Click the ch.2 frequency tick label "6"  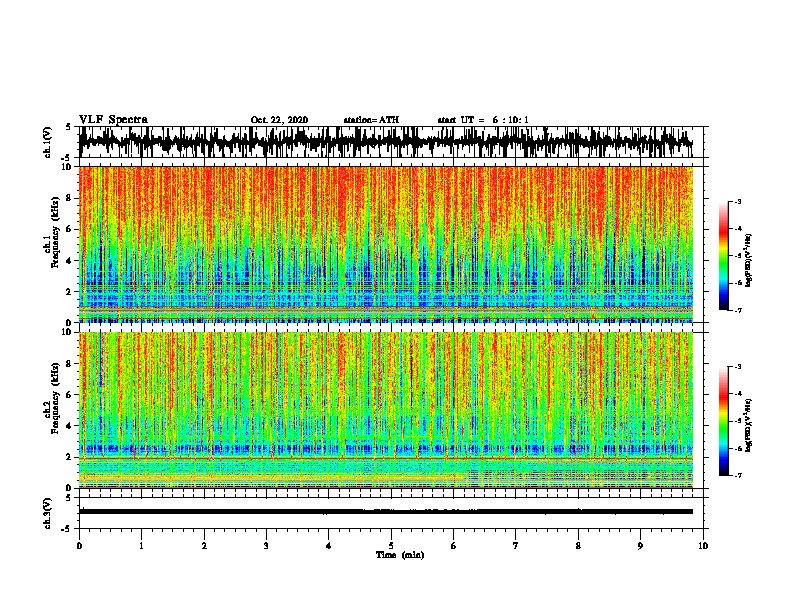point(71,395)
